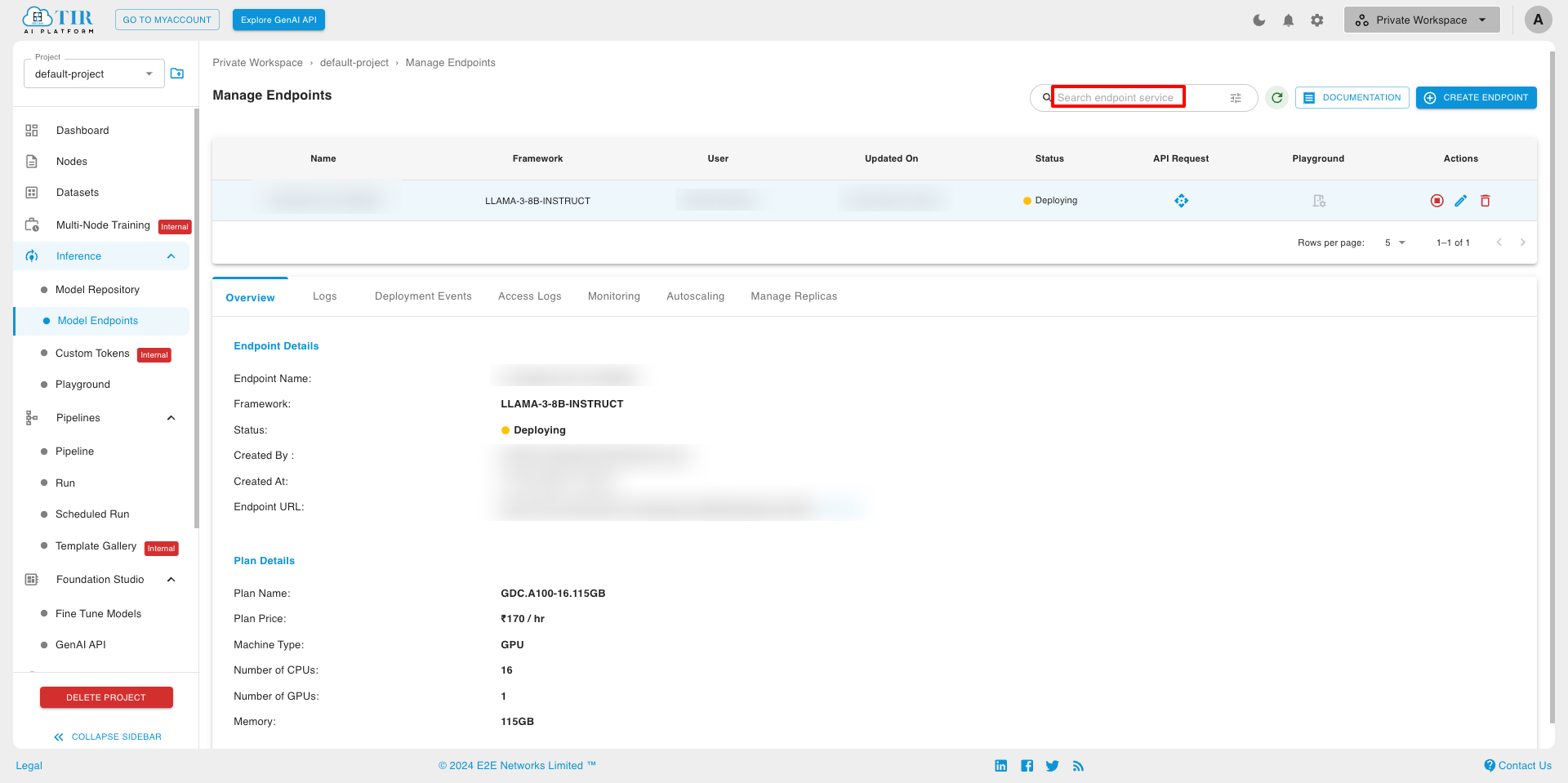This screenshot has width=1568, height=783.
Task: Open notifications bell icon
Action: tap(1288, 20)
